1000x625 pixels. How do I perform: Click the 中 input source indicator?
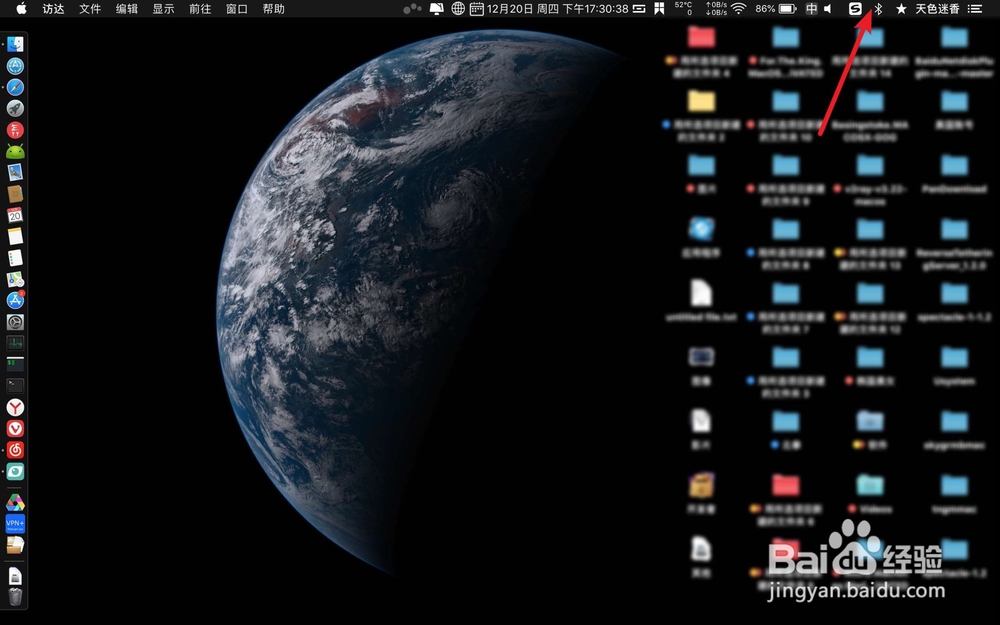tap(811, 9)
